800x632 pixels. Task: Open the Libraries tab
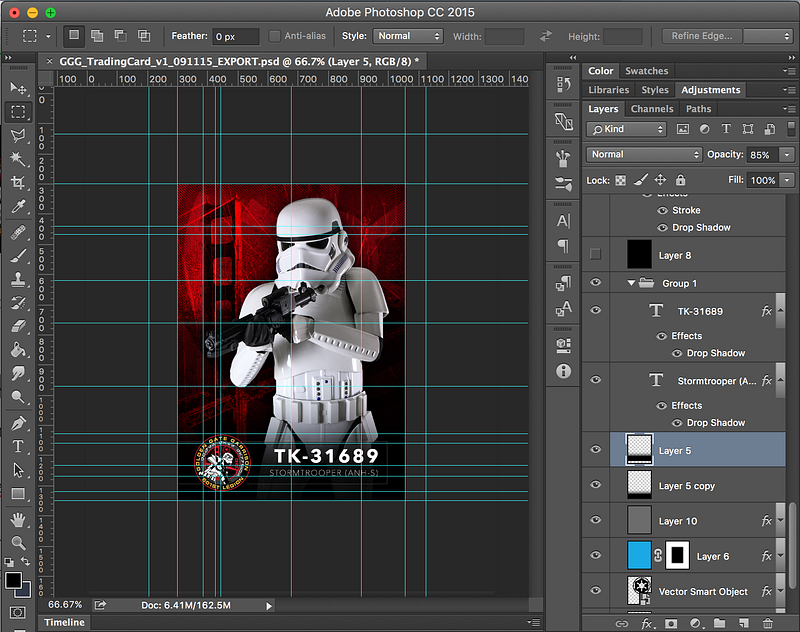tap(609, 90)
